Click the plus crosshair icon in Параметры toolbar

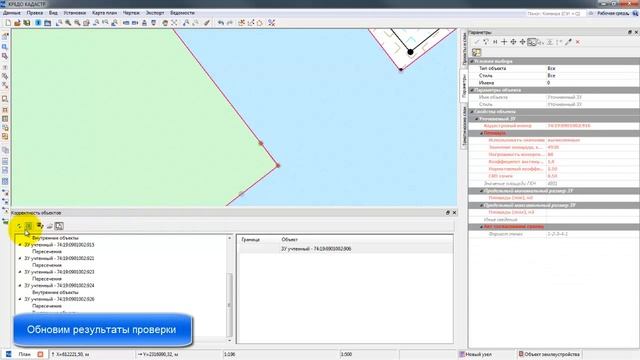click(x=504, y=42)
